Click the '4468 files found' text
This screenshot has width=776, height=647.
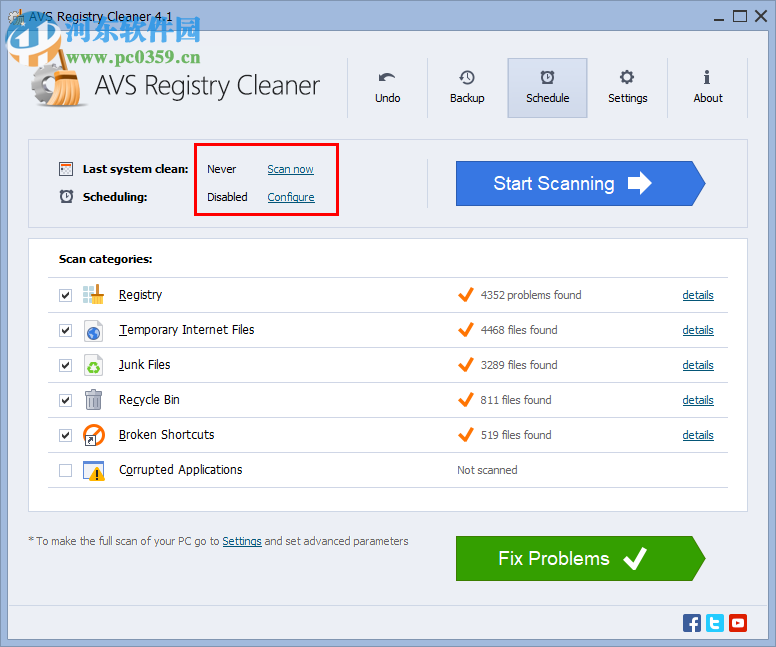tap(519, 330)
